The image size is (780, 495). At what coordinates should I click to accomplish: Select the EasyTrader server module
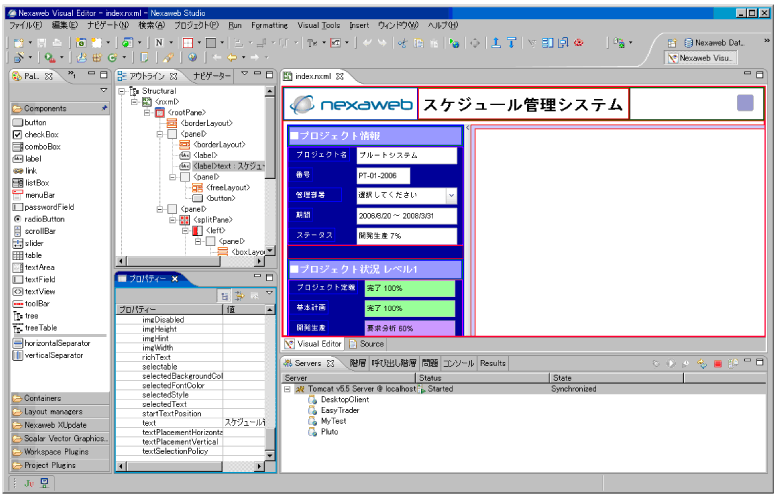pos(333,410)
